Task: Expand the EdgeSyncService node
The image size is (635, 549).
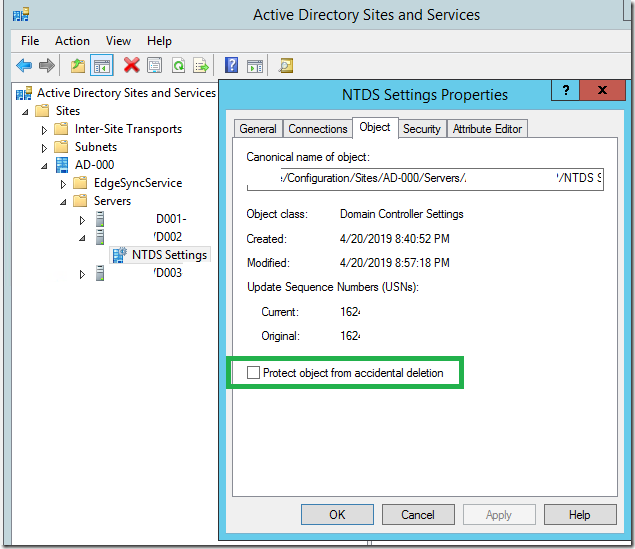Action: [x=63, y=184]
